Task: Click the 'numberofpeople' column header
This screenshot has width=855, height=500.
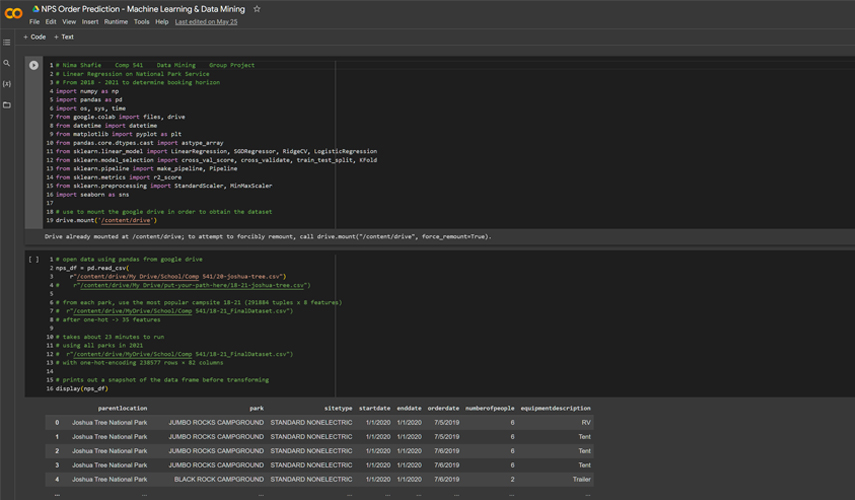Action: coord(490,408)
